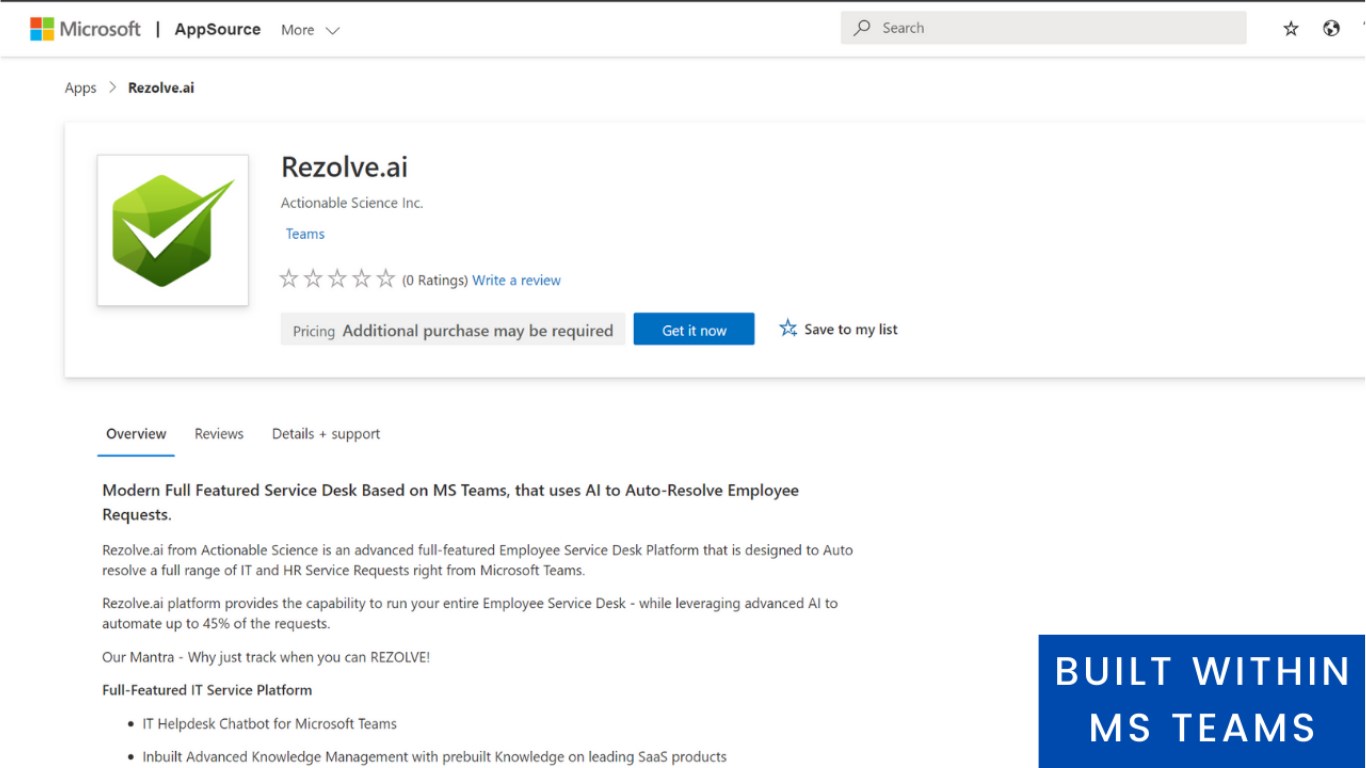Screen dimensions: 1366x768
Task: Click the fourth rating star
Action: click(361, 279)
